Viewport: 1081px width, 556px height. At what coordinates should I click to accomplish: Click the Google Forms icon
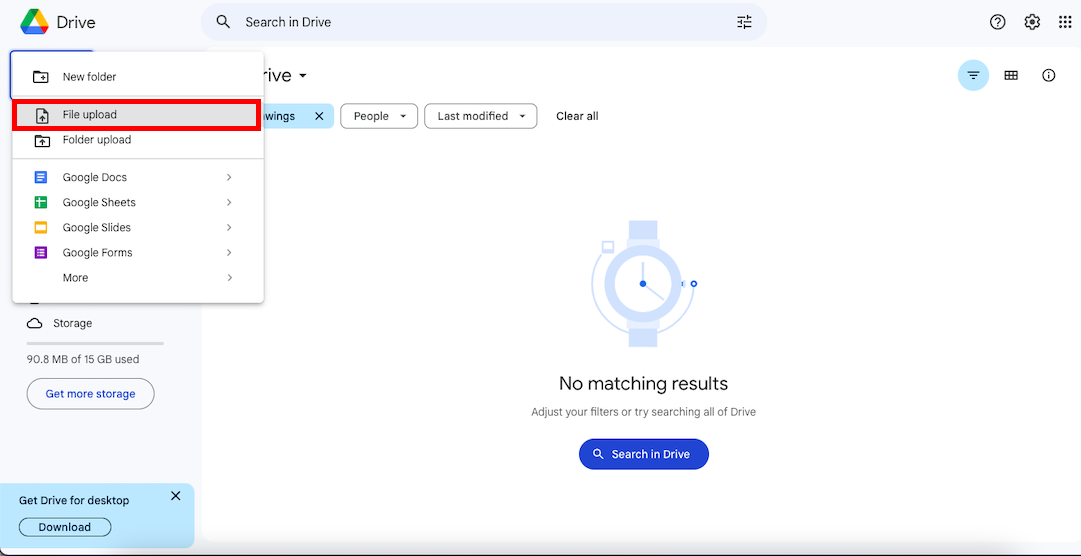(41, 252)
